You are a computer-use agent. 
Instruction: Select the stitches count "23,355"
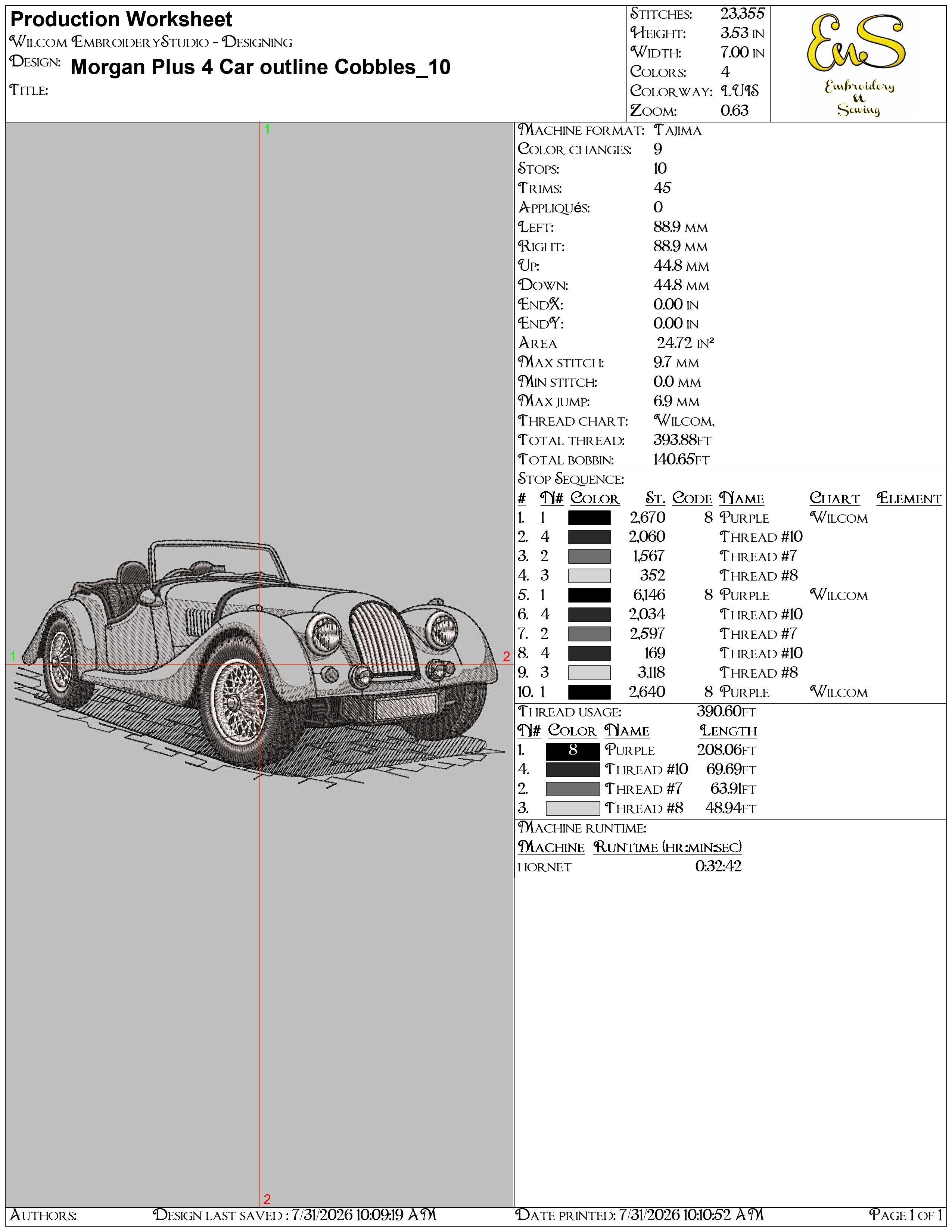tap(742, 13)
